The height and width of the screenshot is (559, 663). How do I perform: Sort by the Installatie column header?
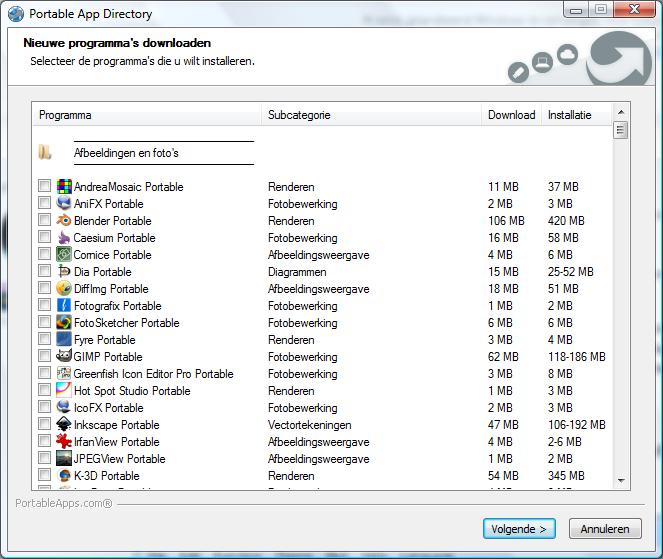(577, 115)
